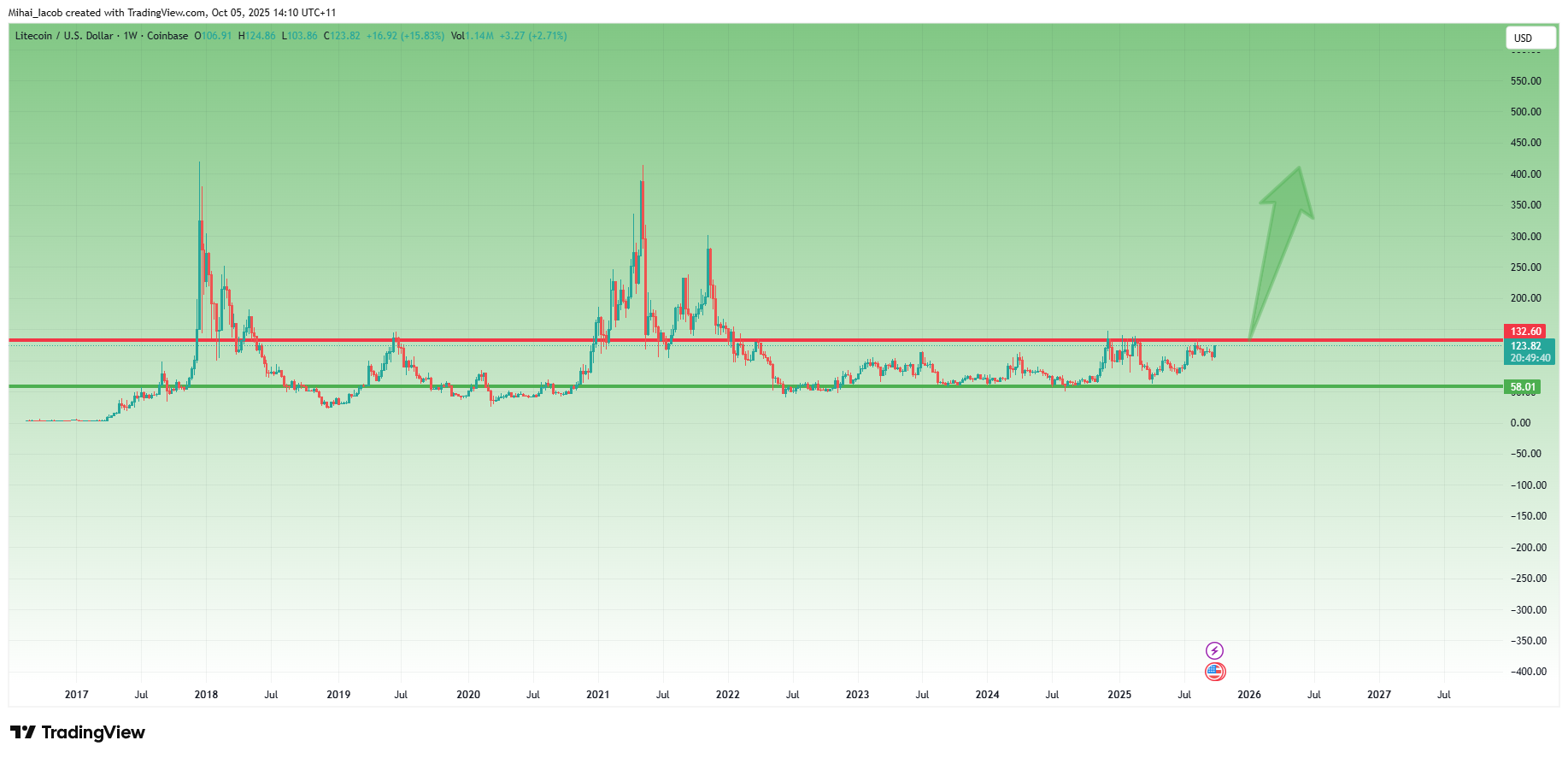Click the green 58.01 price label
The height and width of the screenshot is (758, 1568).
click(1522, 387)
